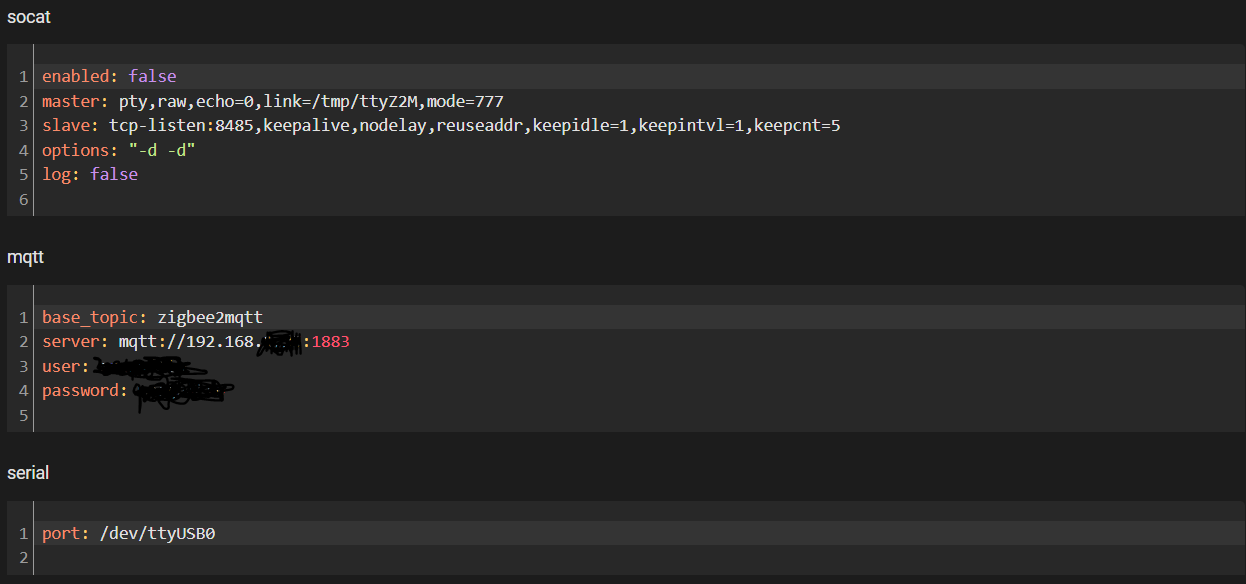The image size is (1246, 584).
Task: Place cursor on the socat master line
Action: 272,101
